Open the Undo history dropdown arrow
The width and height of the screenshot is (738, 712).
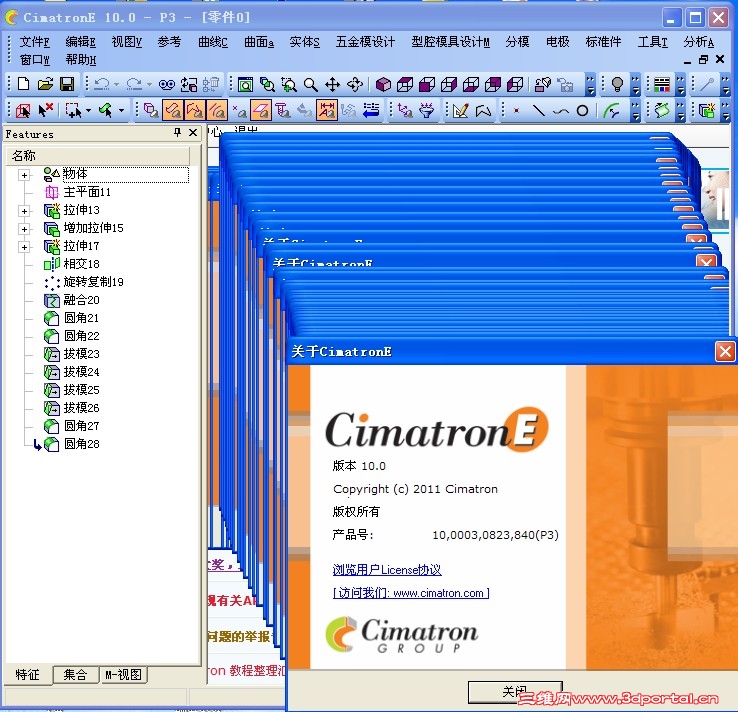(x=116, y=85)
